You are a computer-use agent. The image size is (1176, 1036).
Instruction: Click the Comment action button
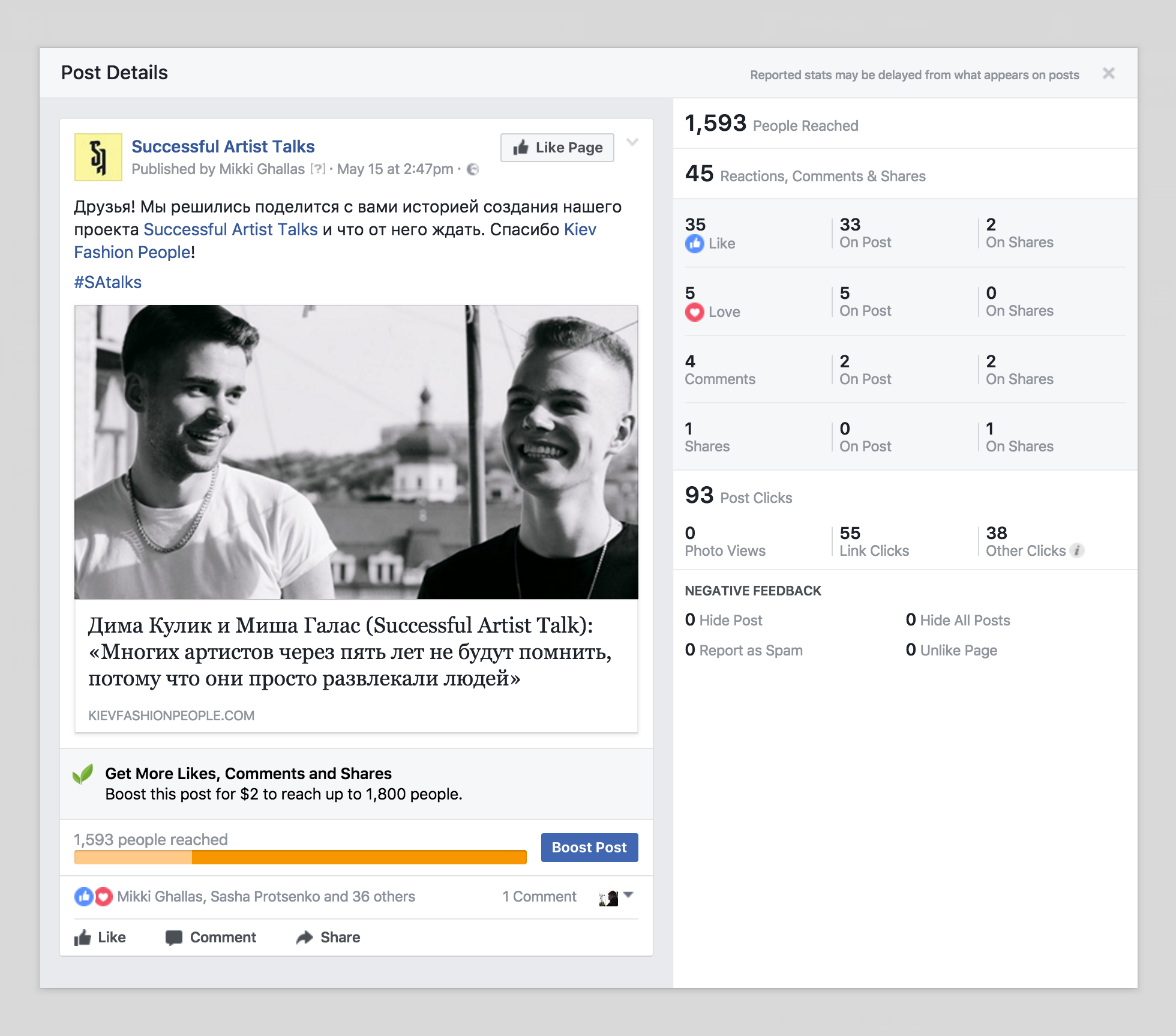pos(211,938)
